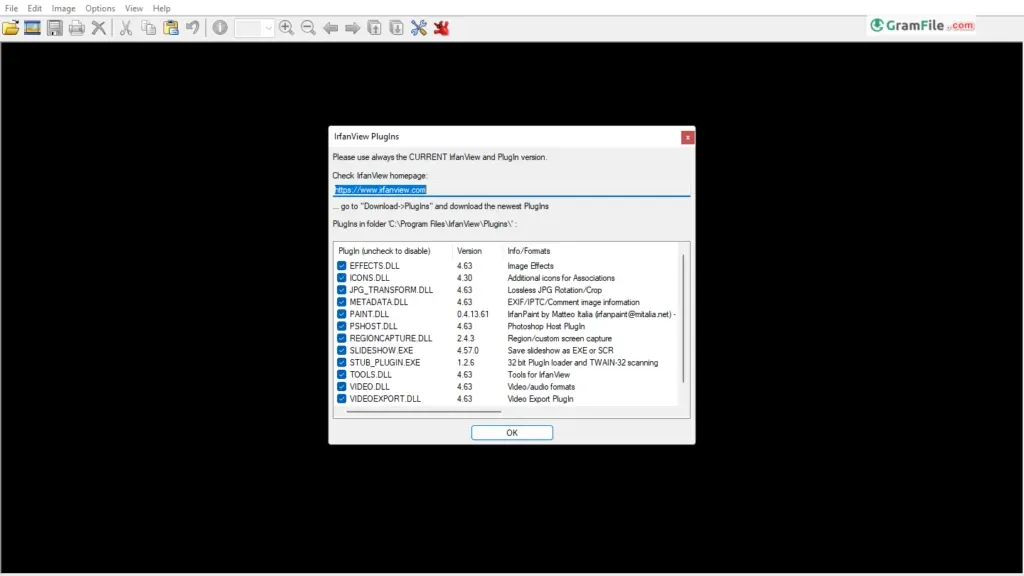Click the 'Save slideshow as EXE or SCR' text

560,350
